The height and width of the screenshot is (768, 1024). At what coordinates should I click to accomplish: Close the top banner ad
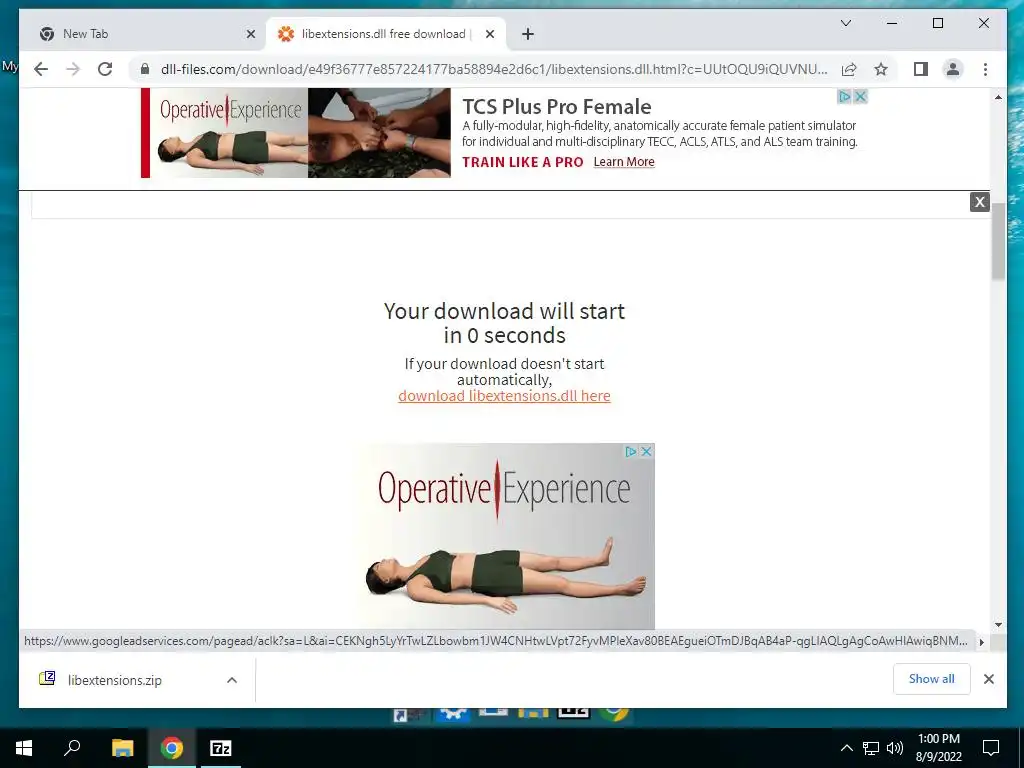click(x=861, y=97)
